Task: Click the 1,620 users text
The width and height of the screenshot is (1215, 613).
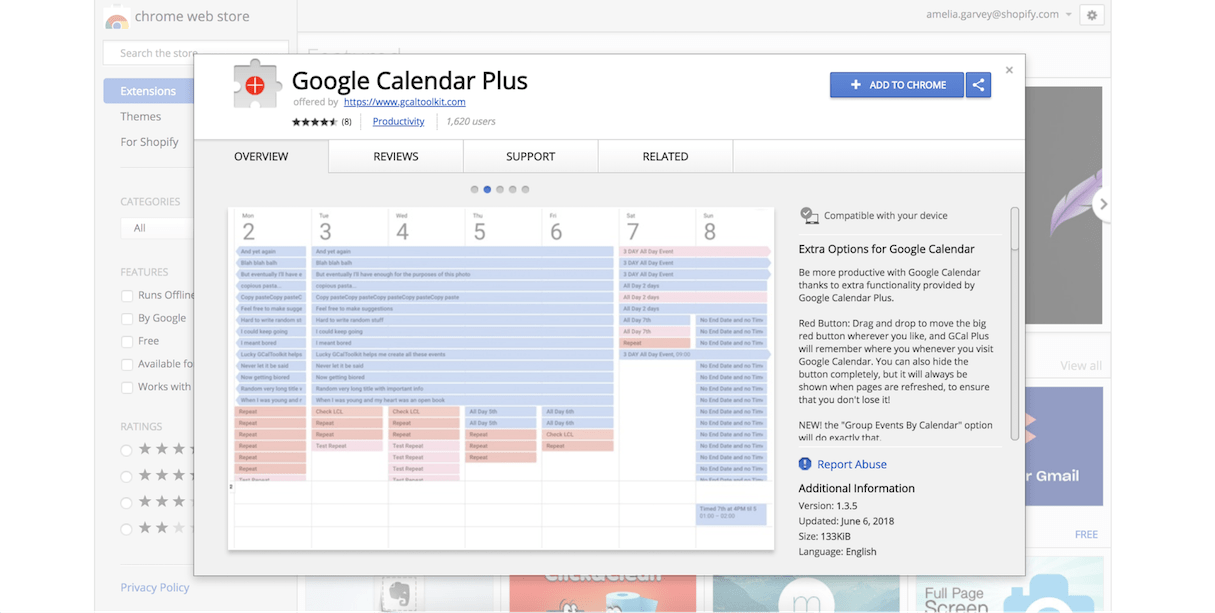Action: 471,122
